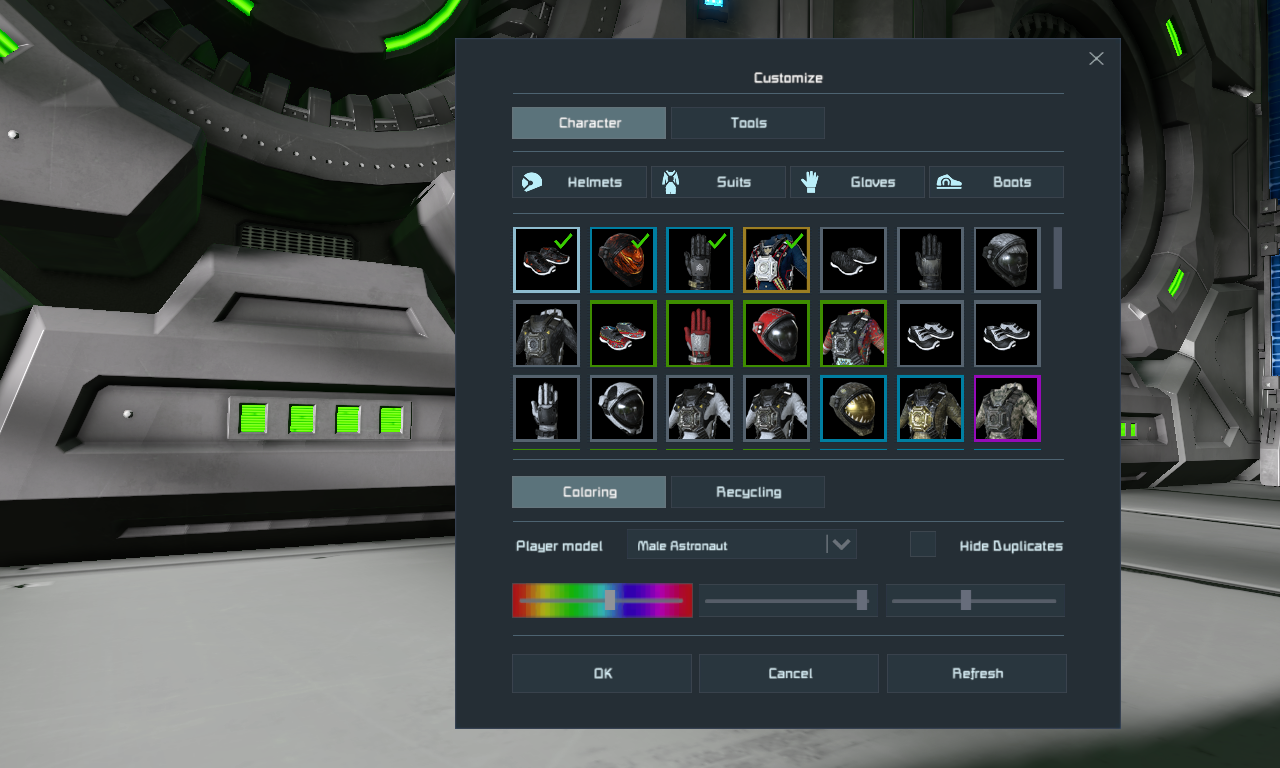
Task: Open the Player model dropdown
Action: 742,545
